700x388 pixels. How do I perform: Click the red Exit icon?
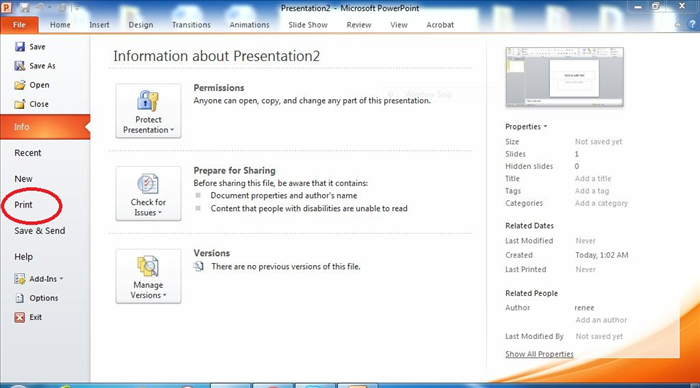(20, 317)
